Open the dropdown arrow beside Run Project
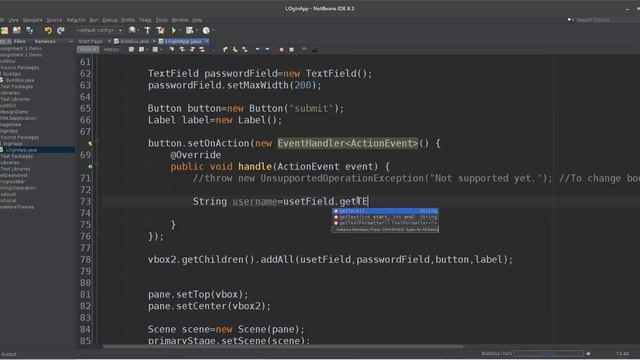Image resolution: width=640 pixels, height=360 pixels. tap(180, 31)
